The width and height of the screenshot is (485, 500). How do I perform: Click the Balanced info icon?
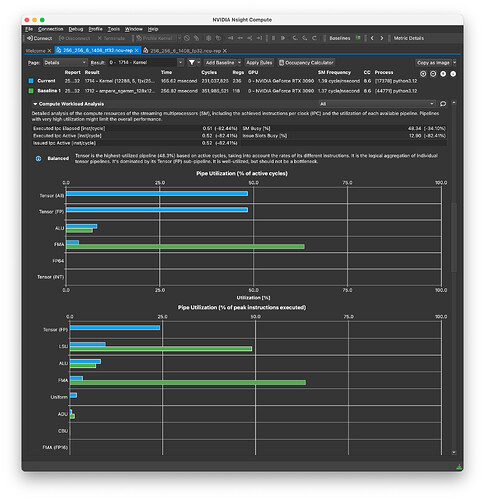[38, 159]
